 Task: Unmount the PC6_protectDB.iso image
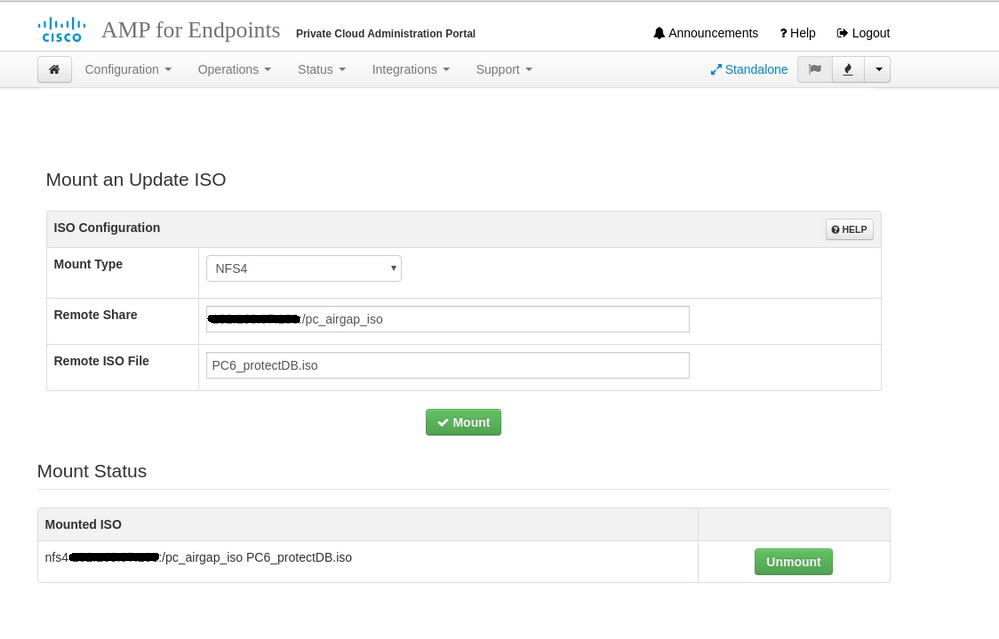793,562
